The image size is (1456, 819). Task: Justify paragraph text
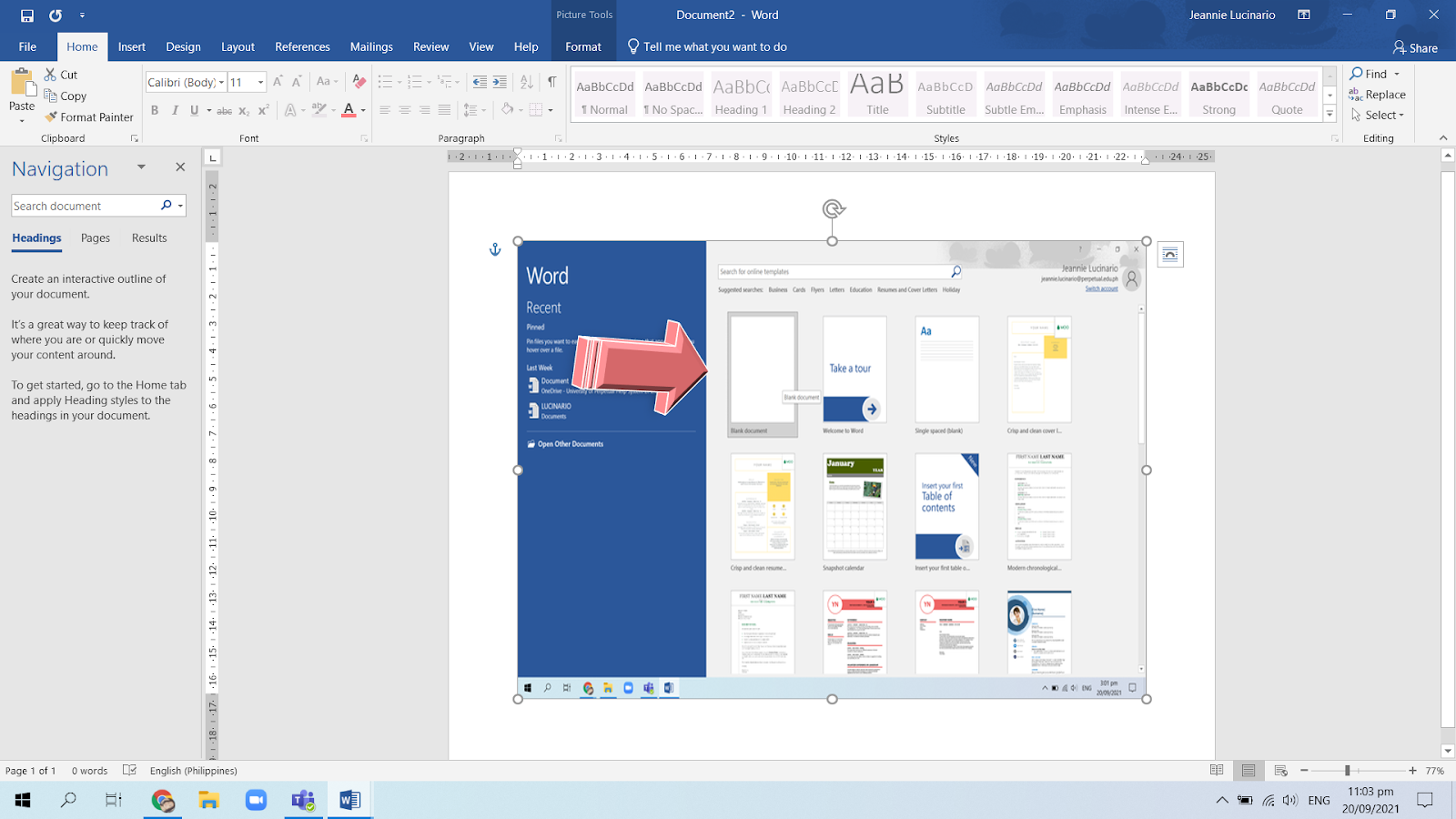point(444,110)
